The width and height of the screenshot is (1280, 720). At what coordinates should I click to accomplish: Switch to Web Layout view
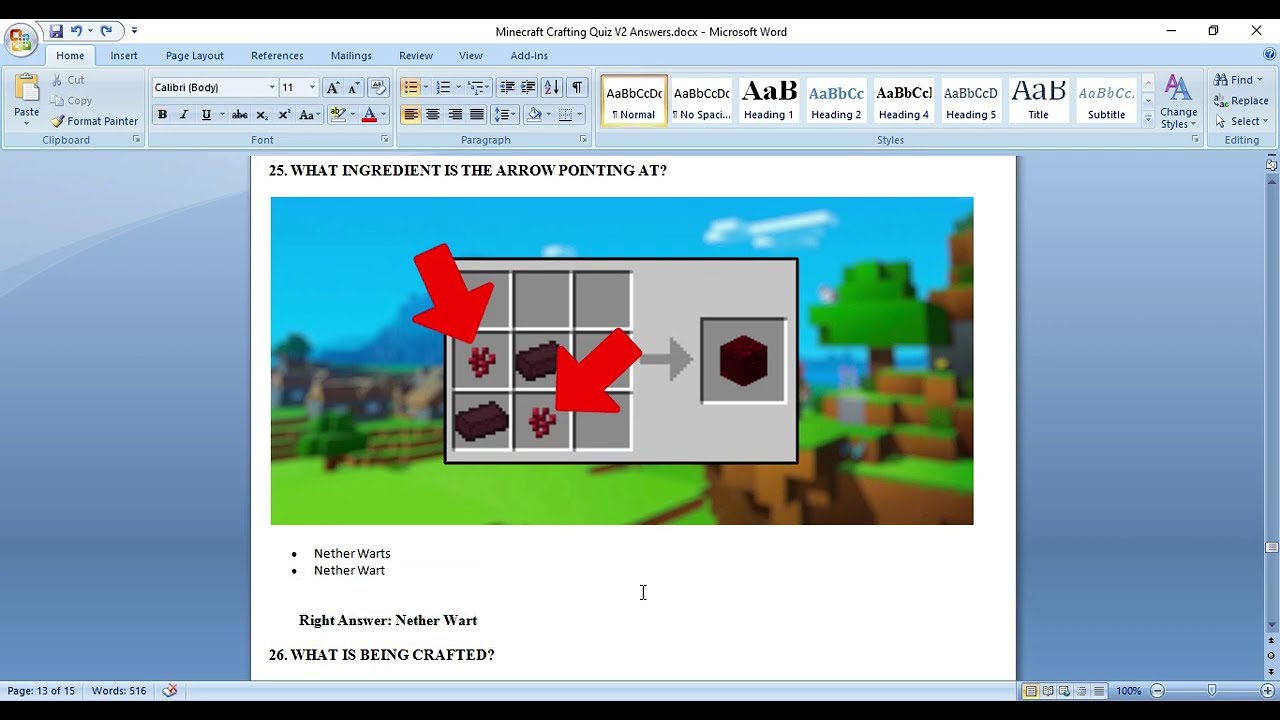(1063, 691)
